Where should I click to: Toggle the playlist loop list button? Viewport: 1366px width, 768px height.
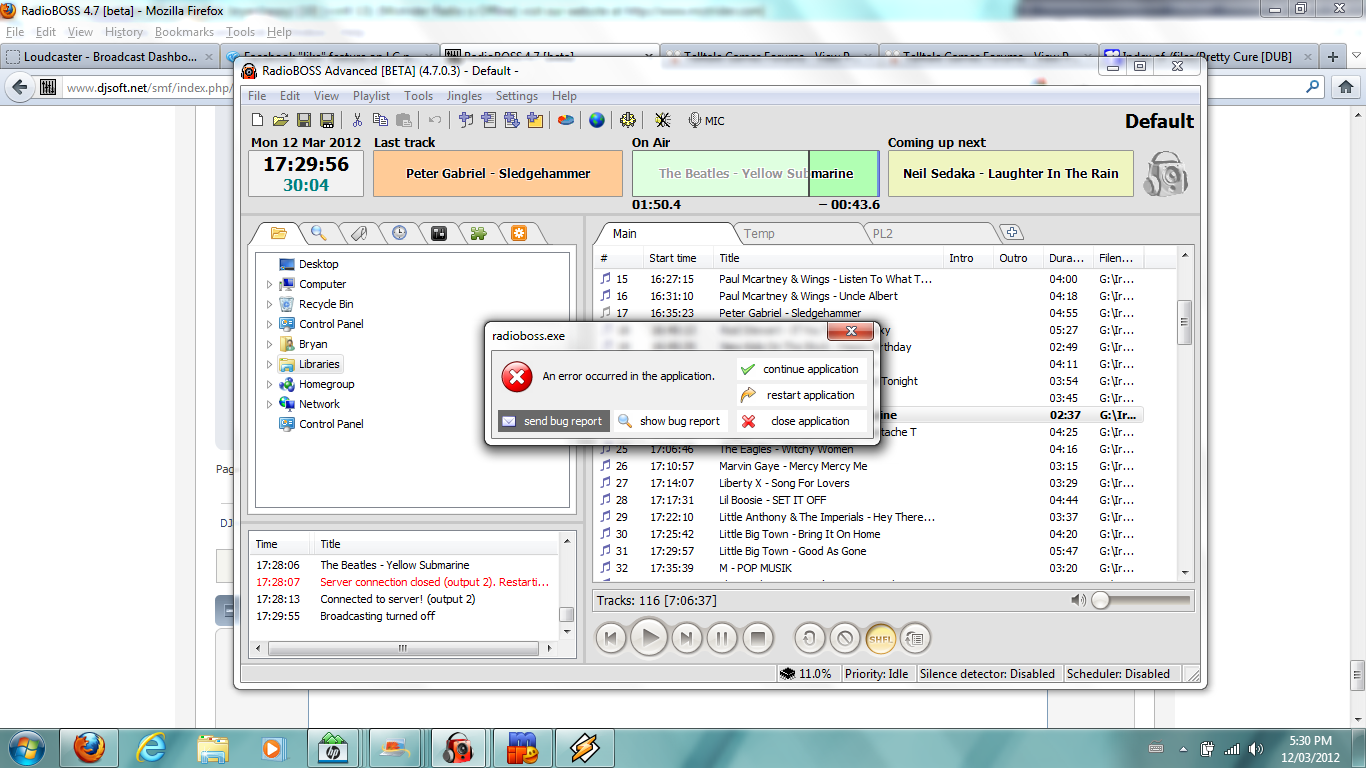(x=916, y=638)
